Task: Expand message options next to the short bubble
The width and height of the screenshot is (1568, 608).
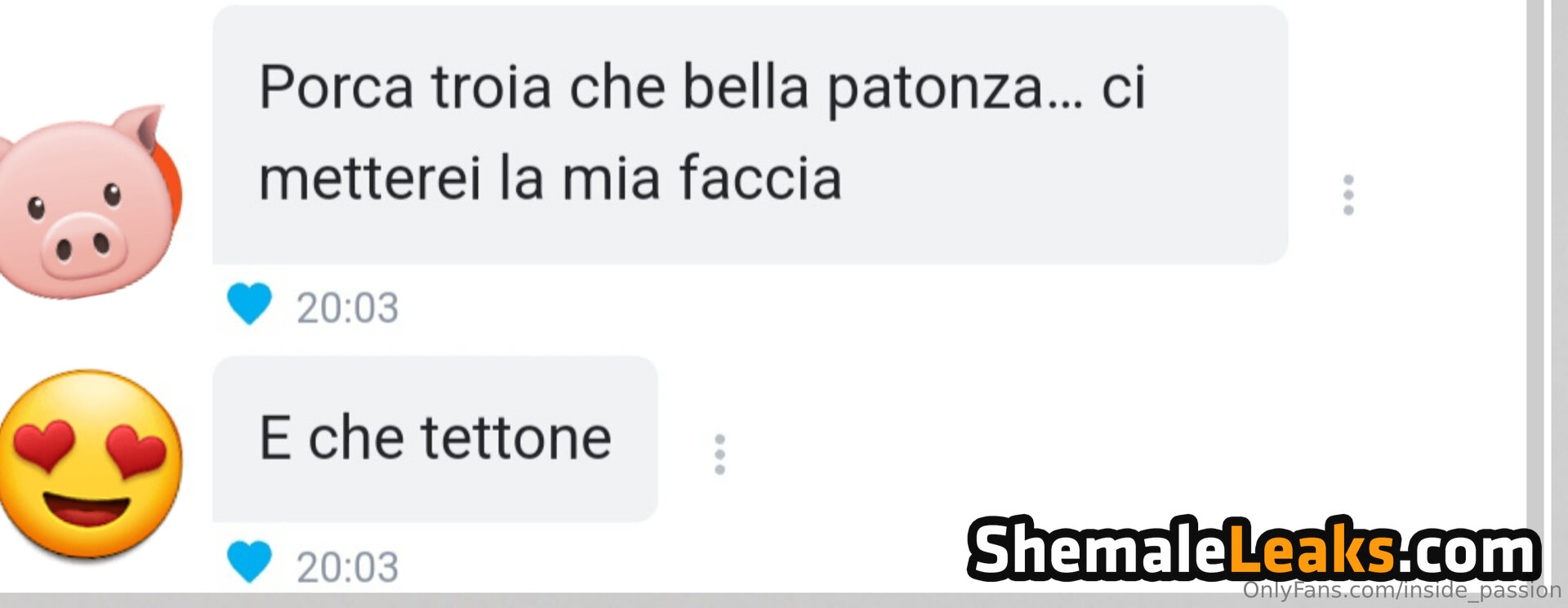Action: click(719, 454)
